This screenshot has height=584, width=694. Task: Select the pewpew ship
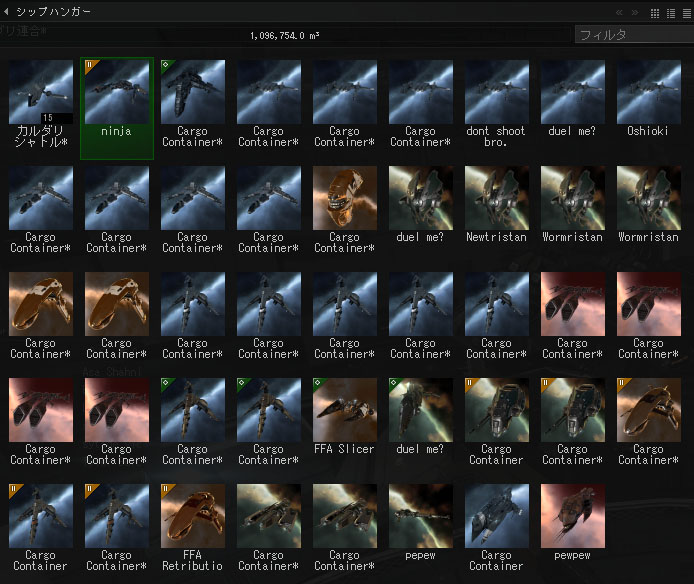573,523
